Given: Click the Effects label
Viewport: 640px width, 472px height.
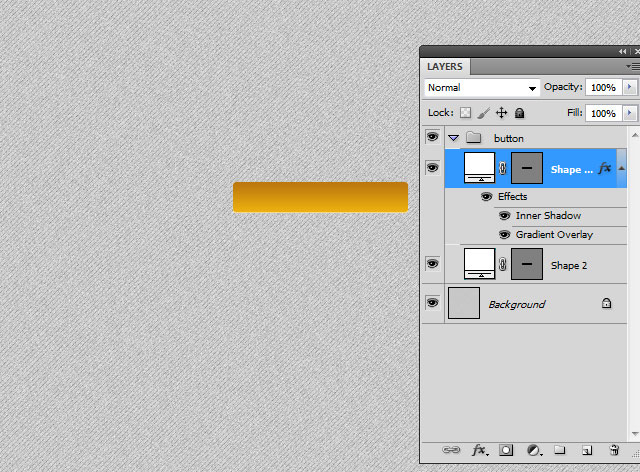Looking at the screenshot, I should [513, 196].
